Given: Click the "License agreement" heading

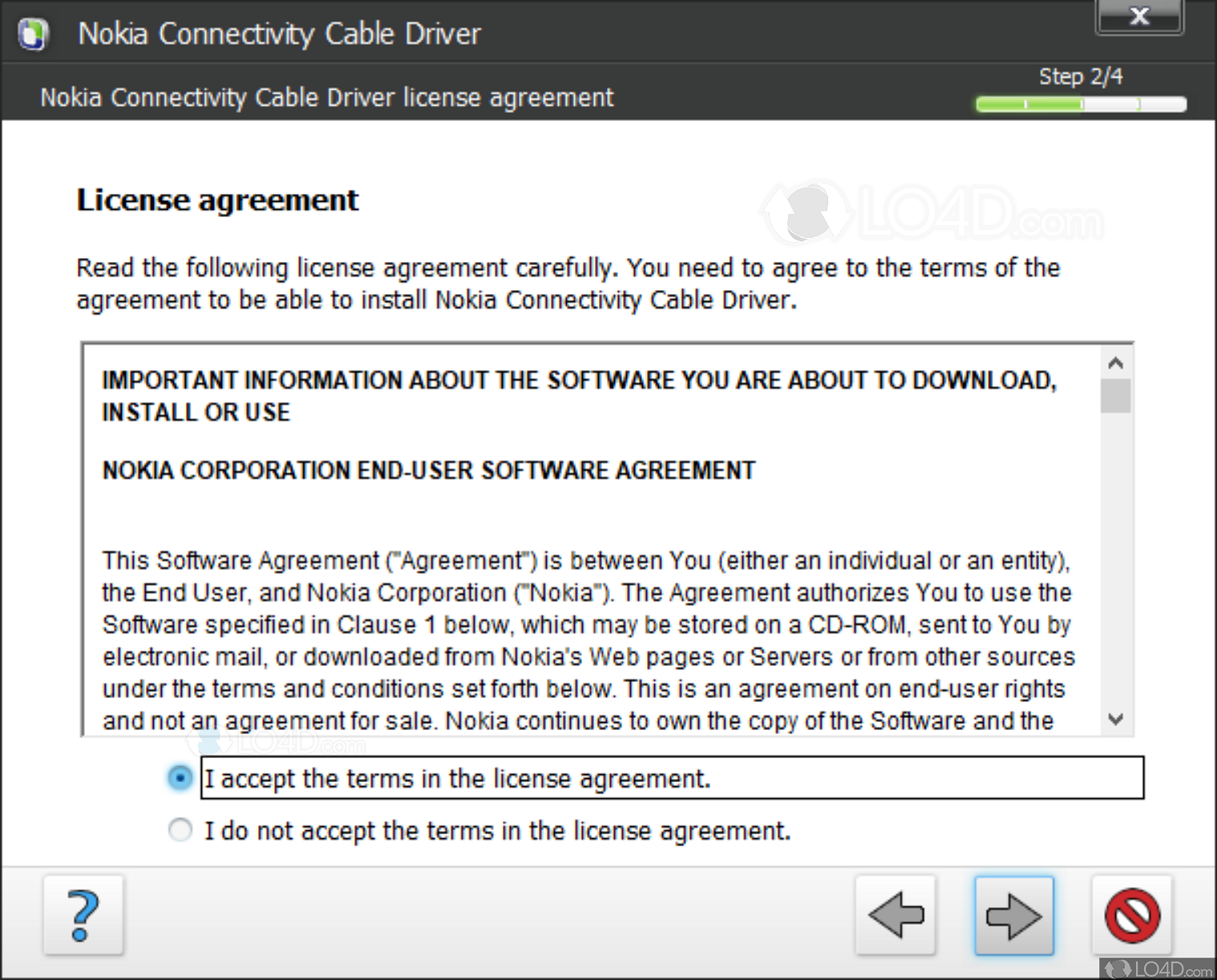Looking at the screenshot, I should pos(217,200).
